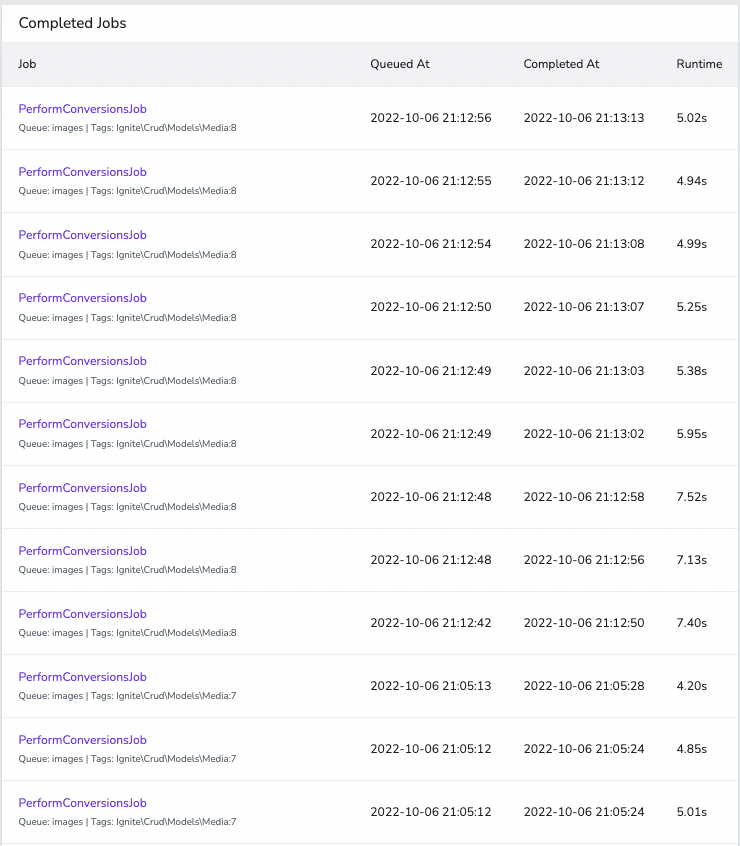Open PerformConversionsJob queued at 21:12:54
Image resolution: width=740 pixels, height=846 pixels.
coord(83,235)
